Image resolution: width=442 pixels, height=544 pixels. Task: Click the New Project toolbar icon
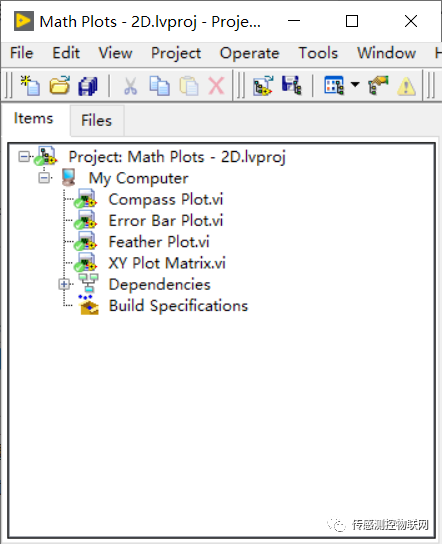30,85
